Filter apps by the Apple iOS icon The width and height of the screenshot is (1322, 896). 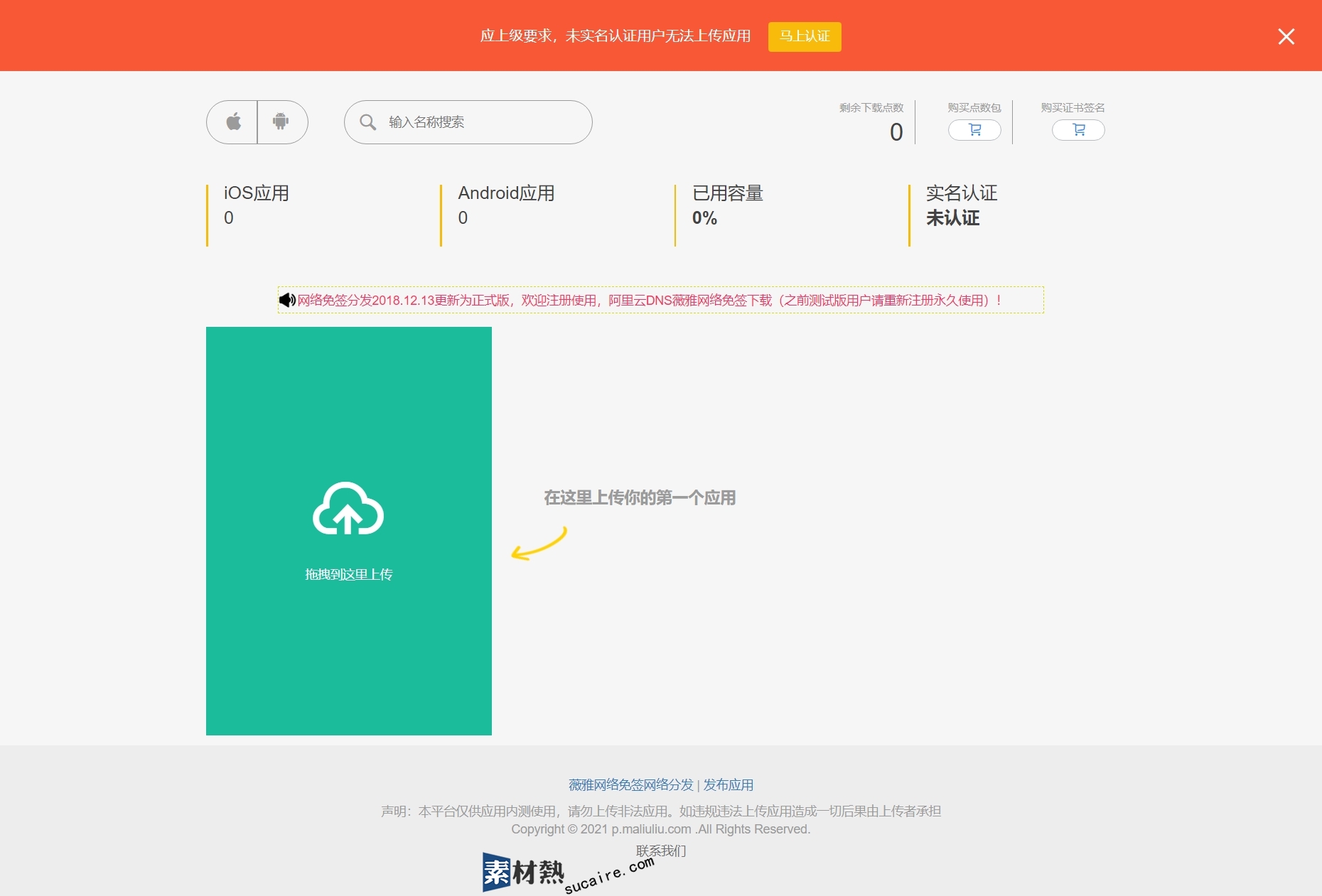tap(232, 122)
